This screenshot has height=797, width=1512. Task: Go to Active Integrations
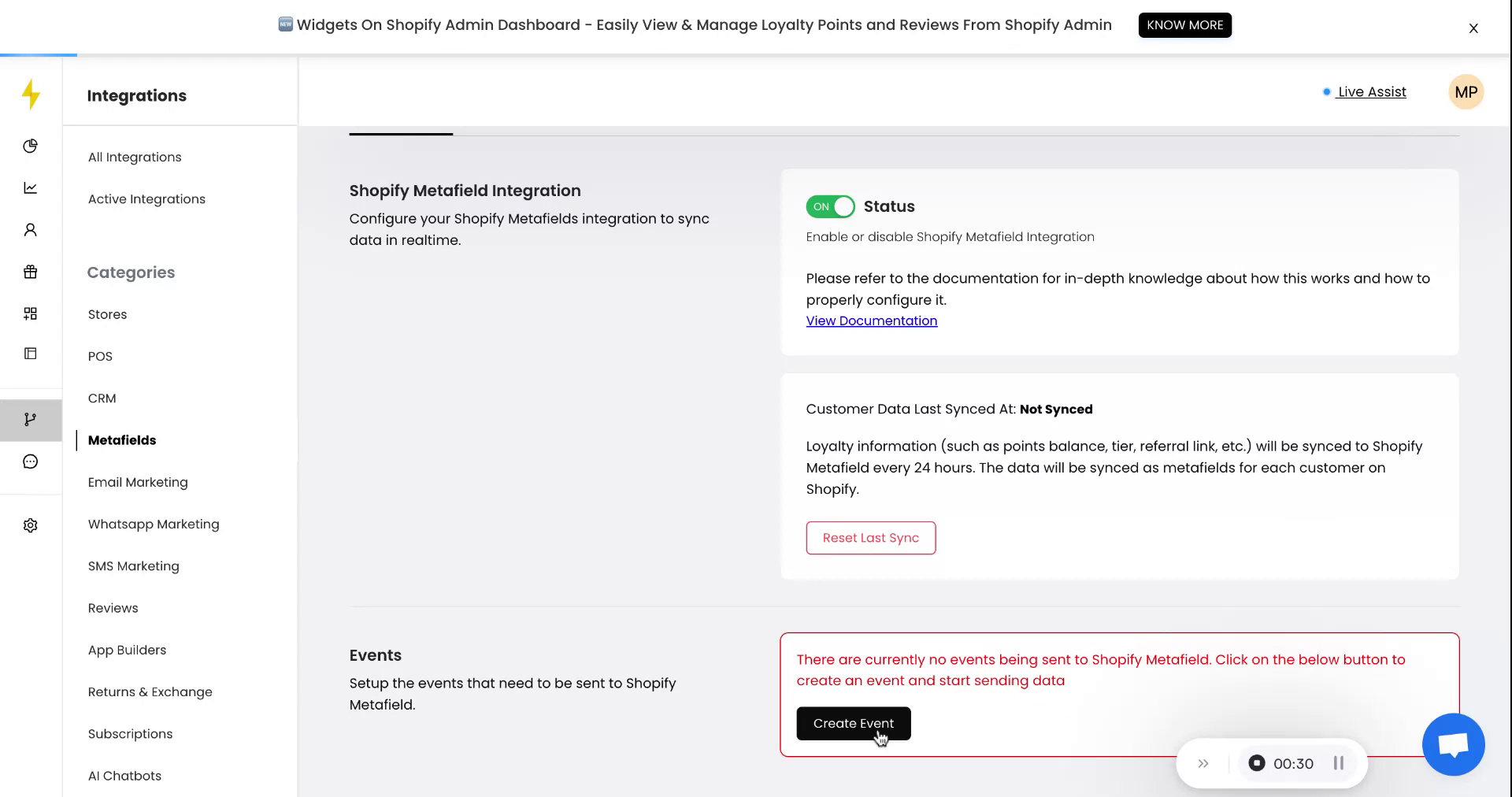click(146, 199)
